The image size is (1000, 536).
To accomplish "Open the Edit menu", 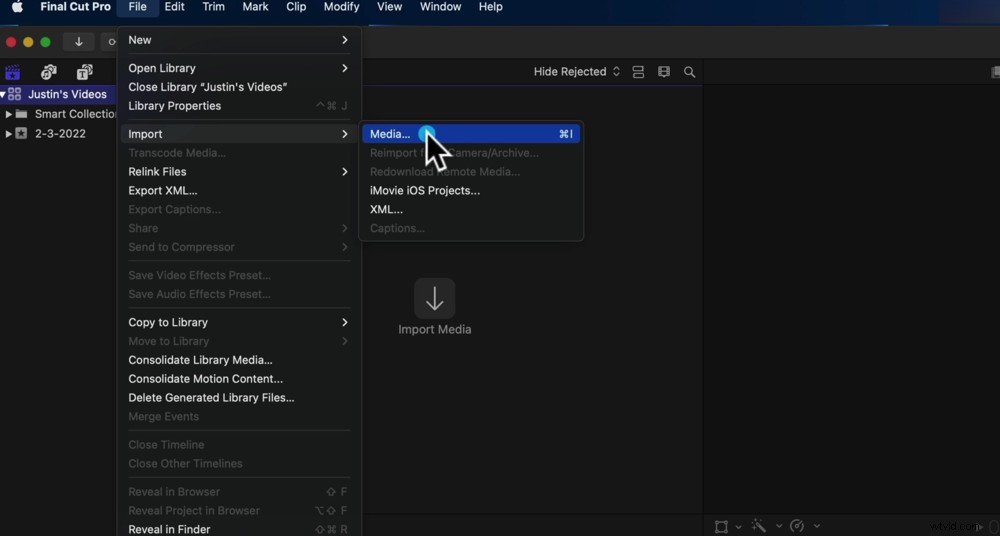I will [174, 7].
